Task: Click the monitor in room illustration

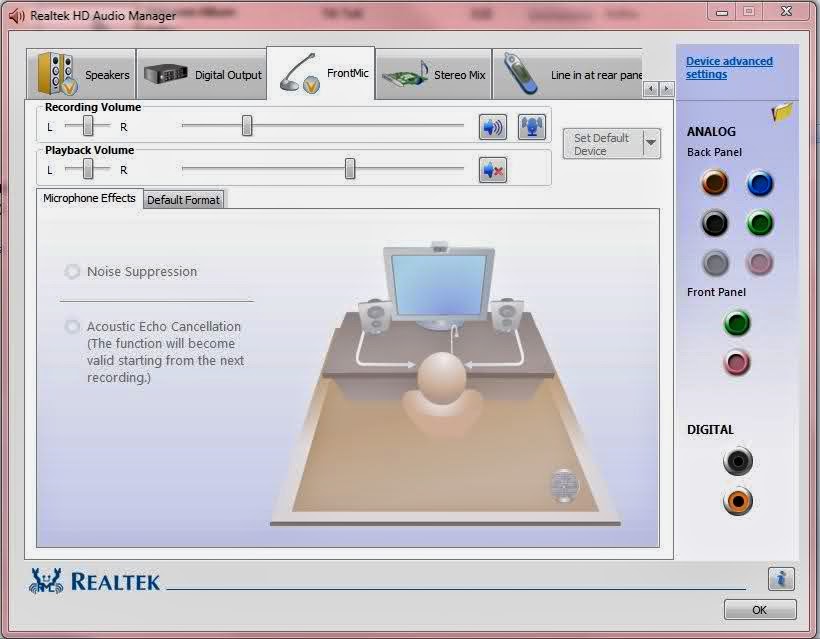Action: point(439,285)
